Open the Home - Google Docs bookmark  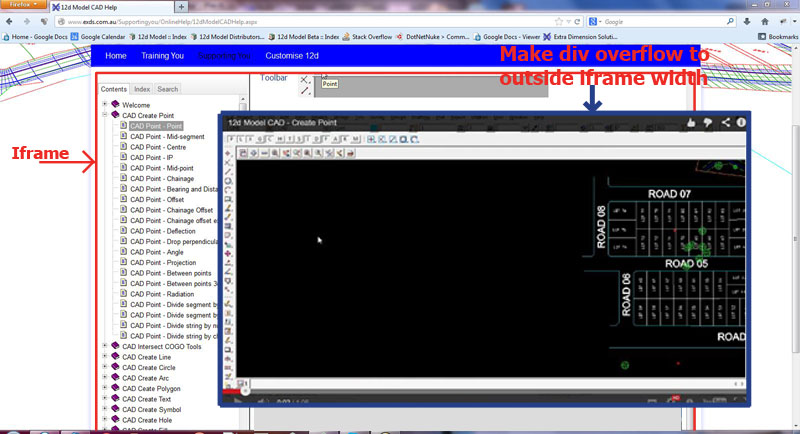(35, 37)
